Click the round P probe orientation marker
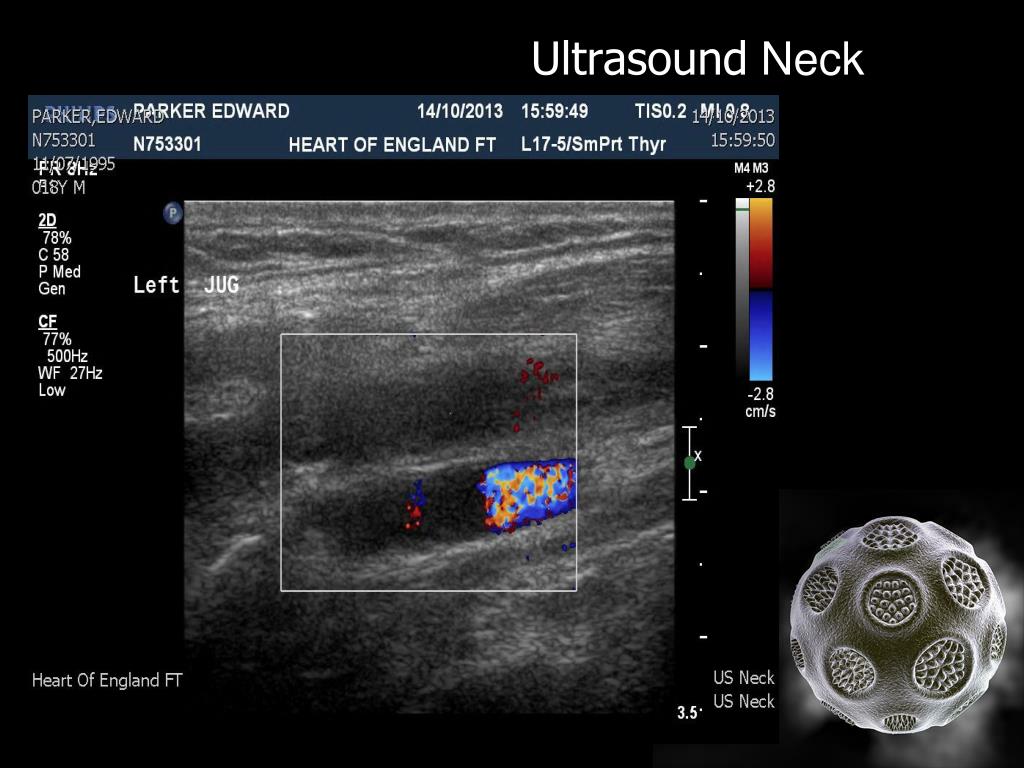This screenshot has height=768, width=1024. pos(172,213)
